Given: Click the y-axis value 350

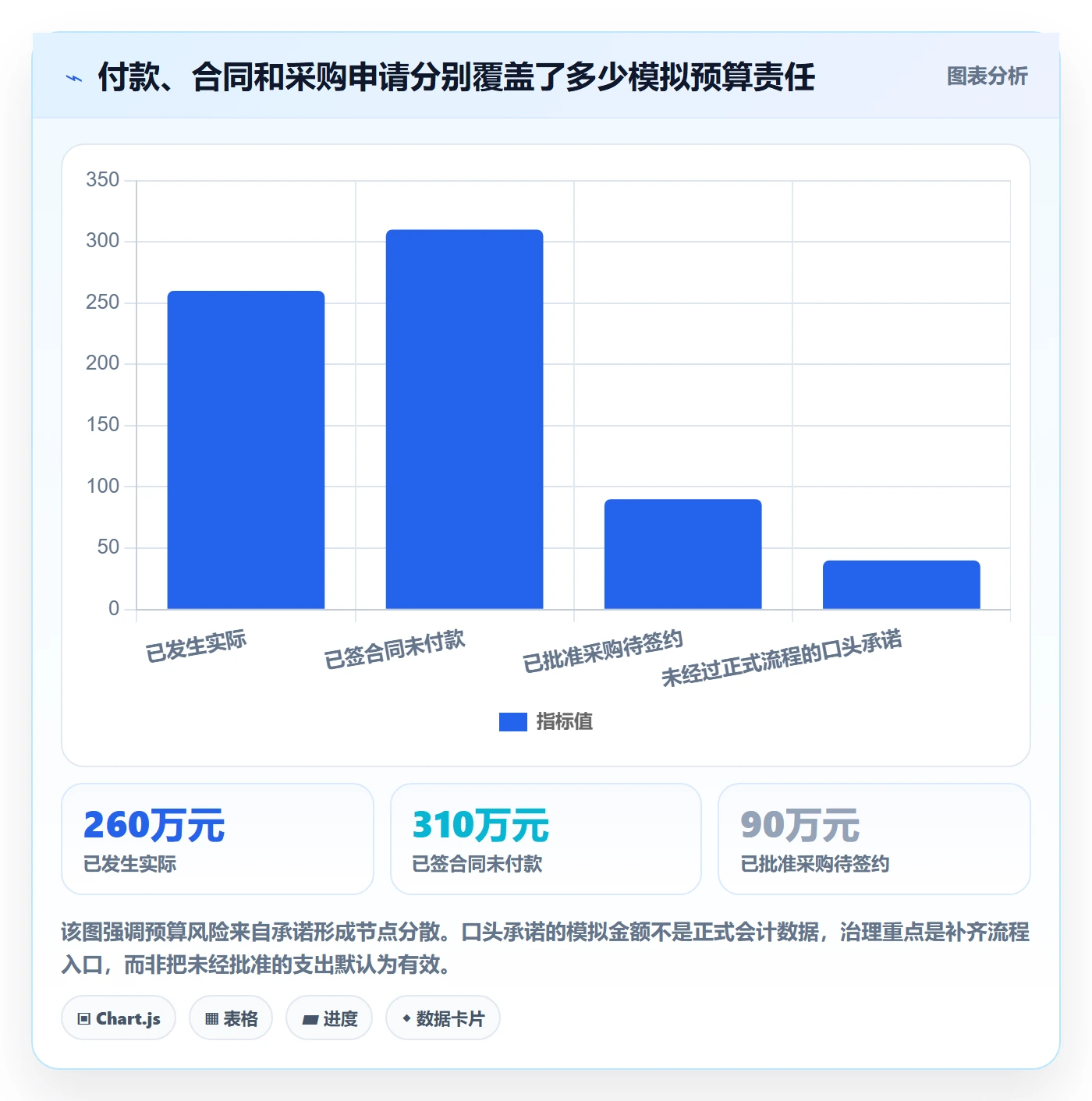Looking at the screenshot, I should 102,180.
